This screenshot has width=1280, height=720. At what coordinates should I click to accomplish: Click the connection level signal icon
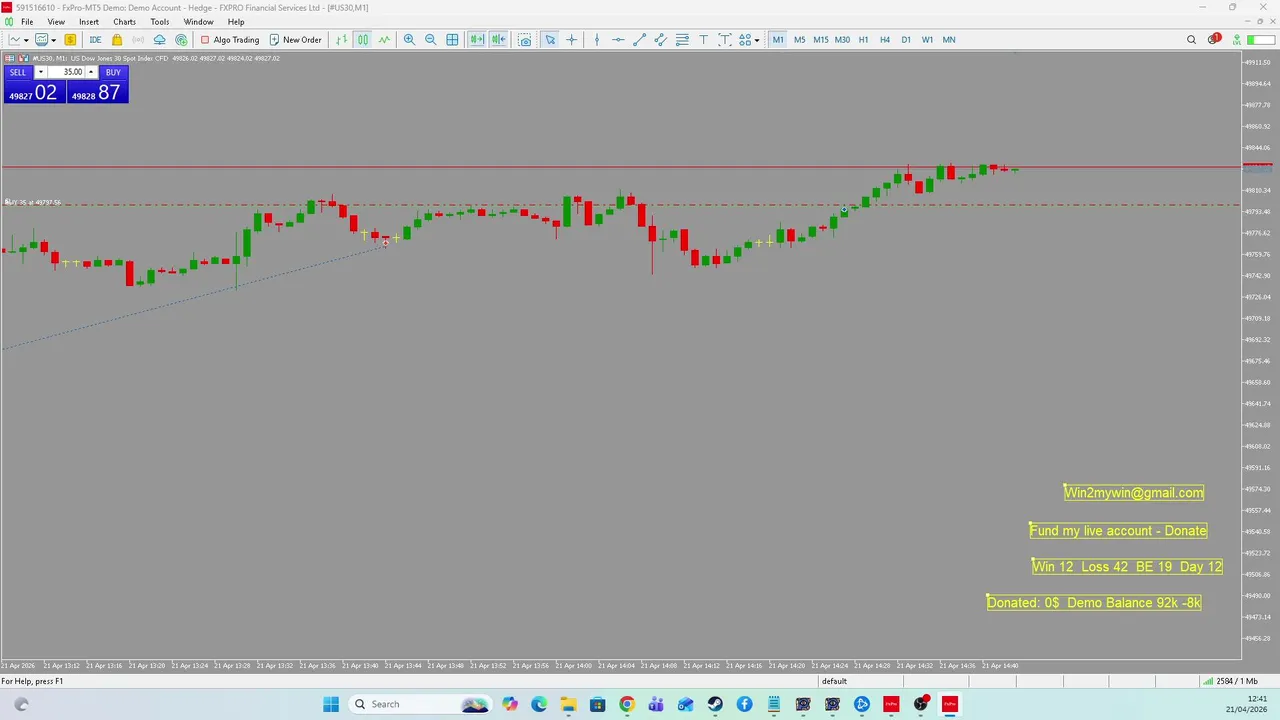tap(1237, 40)
